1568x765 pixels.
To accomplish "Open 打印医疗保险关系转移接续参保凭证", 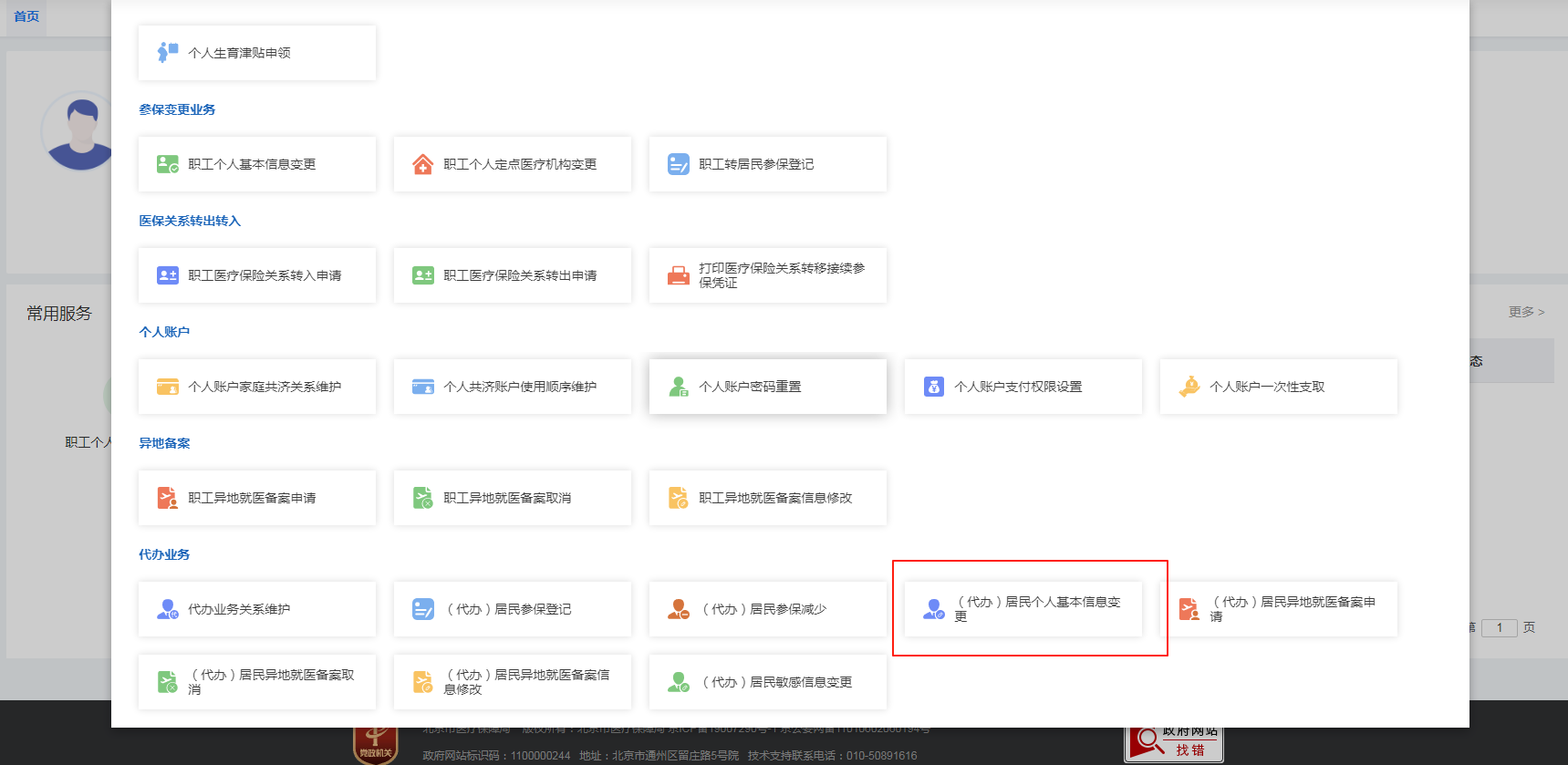I will click(x=768, y=275).
